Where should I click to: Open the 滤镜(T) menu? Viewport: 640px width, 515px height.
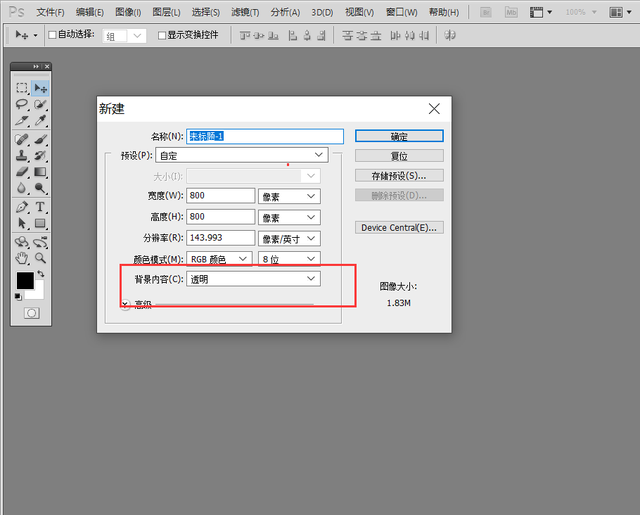pos(245,13)
